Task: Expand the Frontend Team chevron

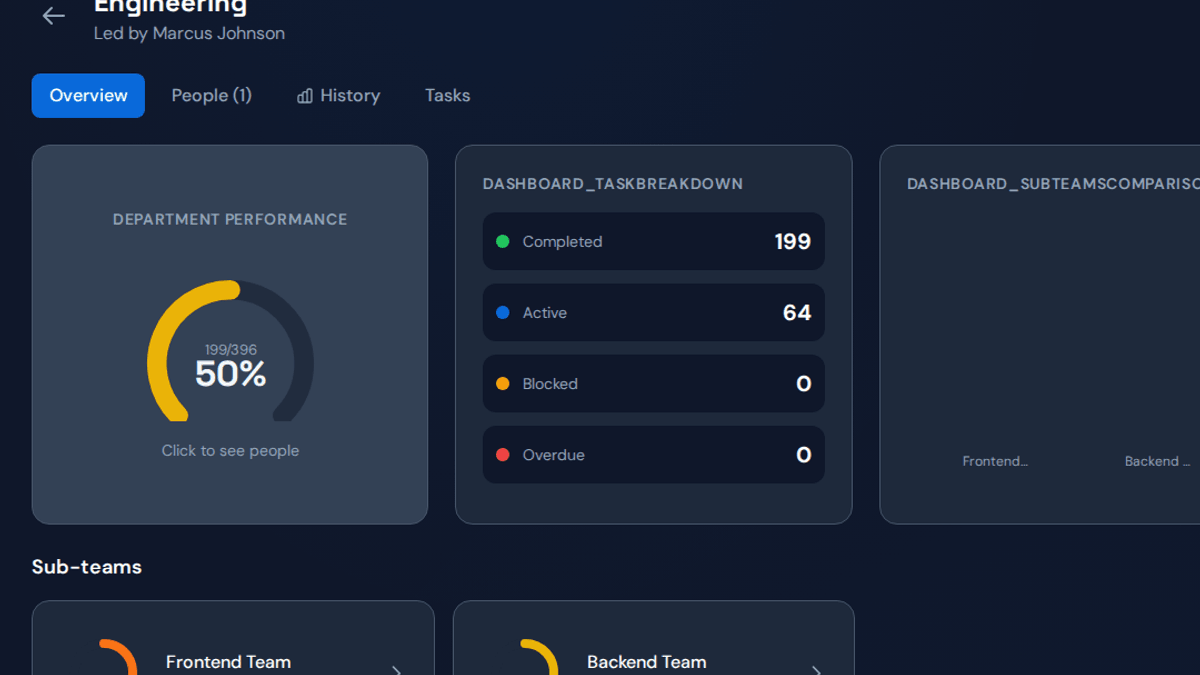Action: [x=396, y=670]
